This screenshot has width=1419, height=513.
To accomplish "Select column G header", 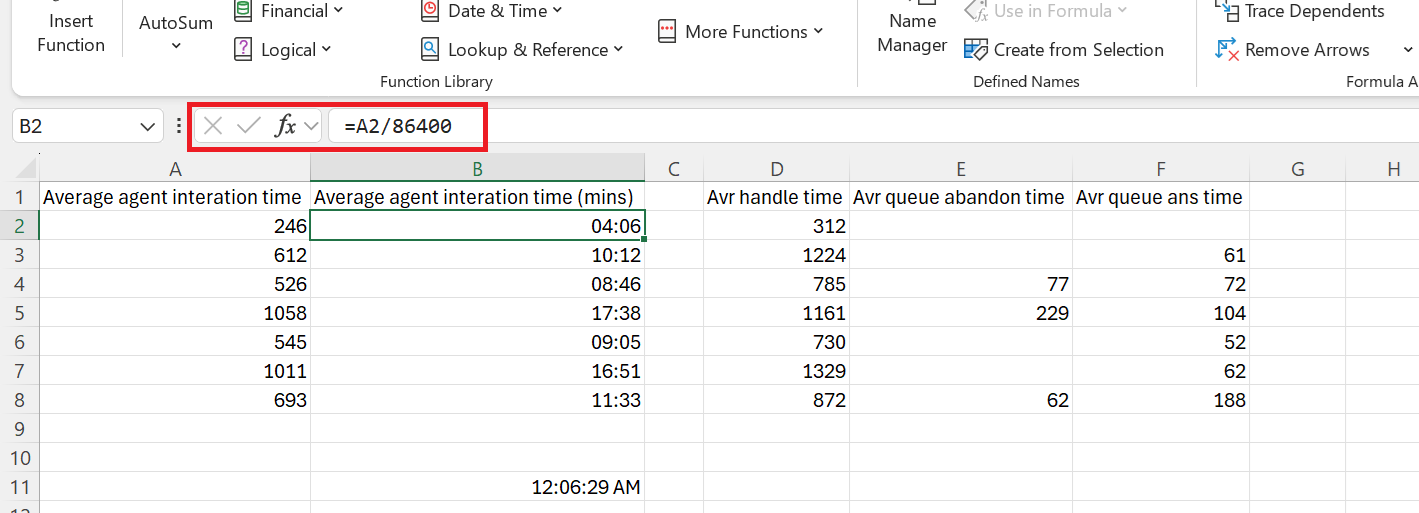I will [1297, 168].
